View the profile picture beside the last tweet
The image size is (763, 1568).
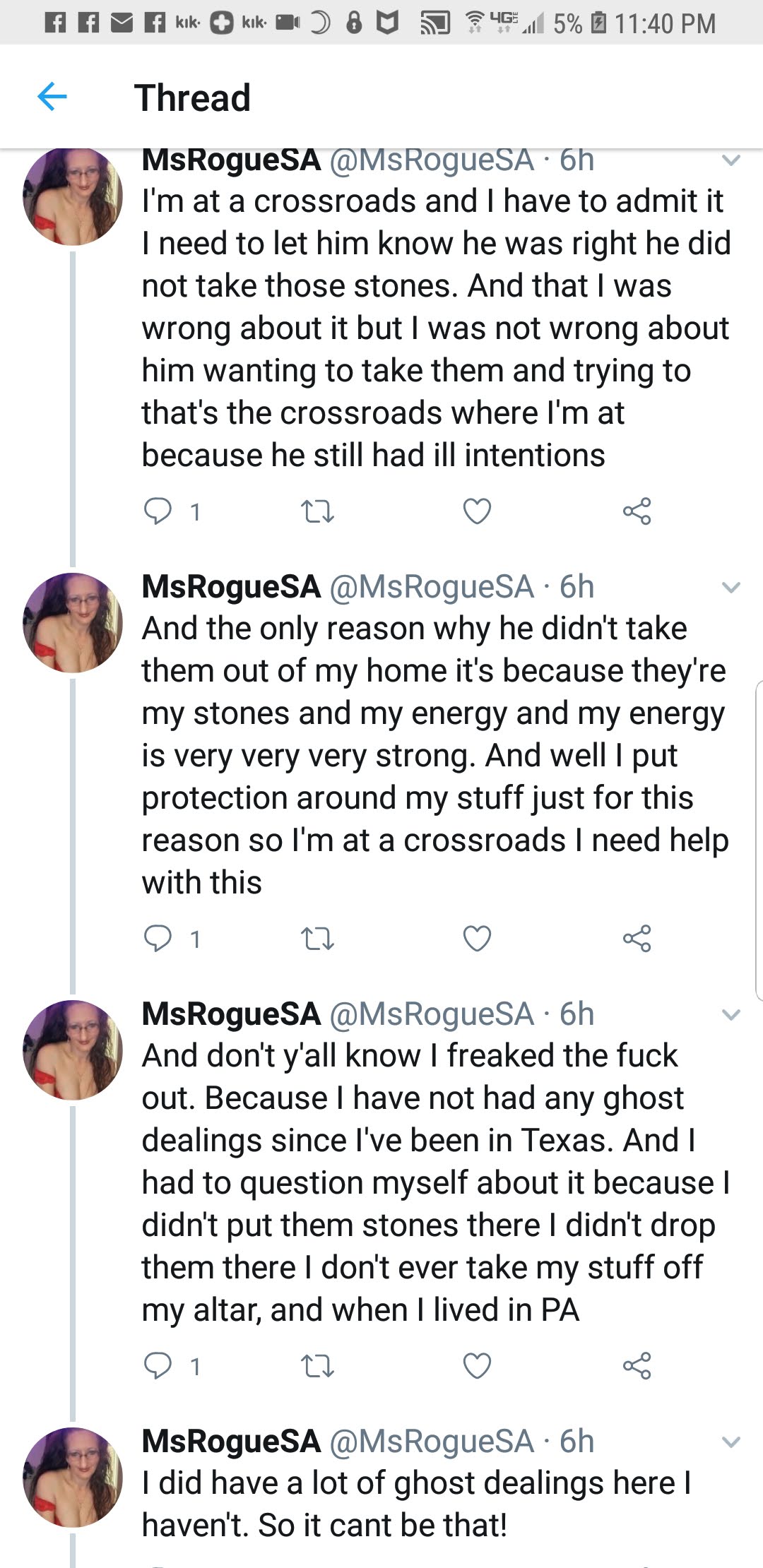pyautogui.click(x=73, y=1477)
